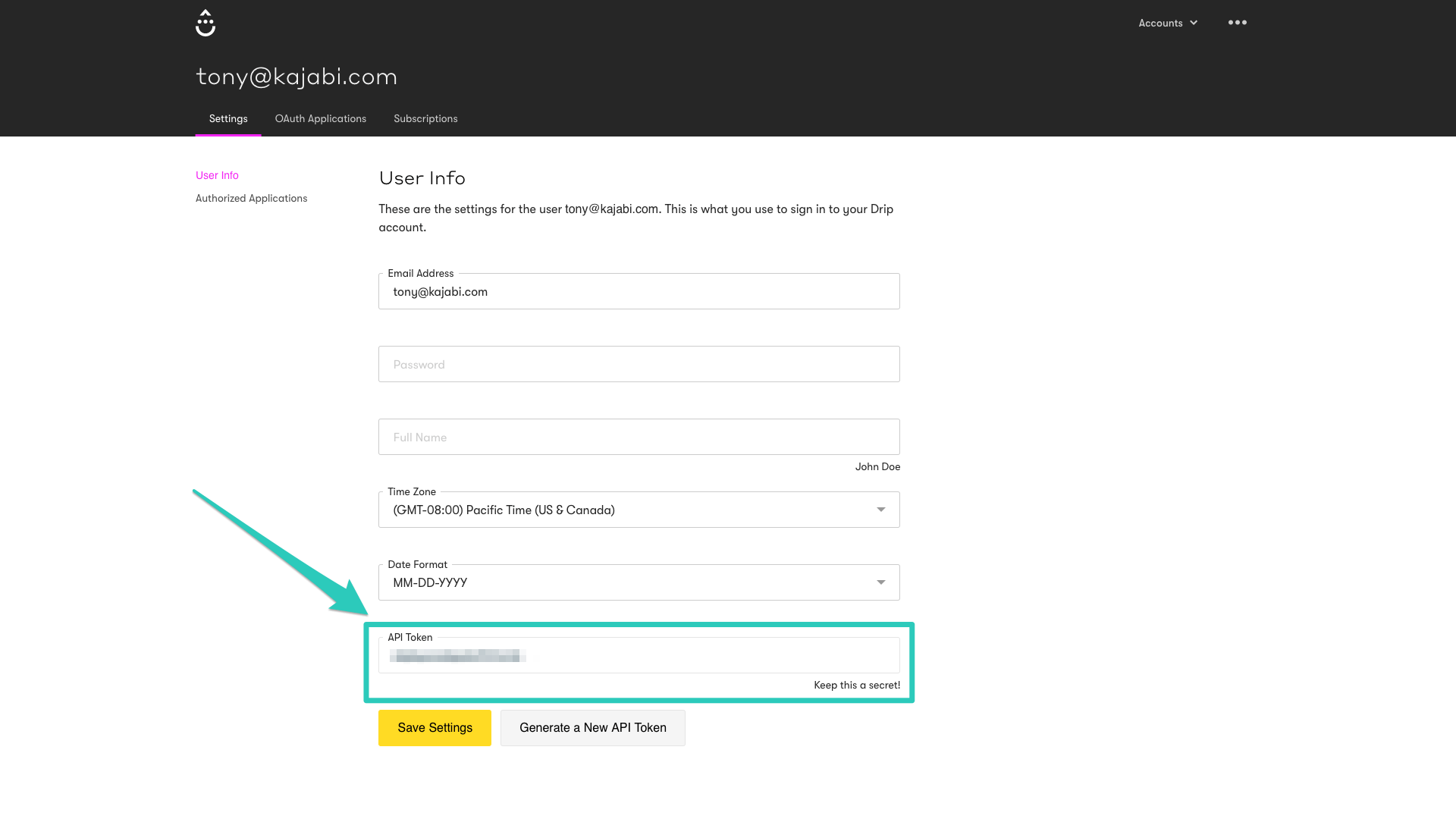Click the Drip smiley logo
This screenshot has height=819, width=1456.
(205, 23)
